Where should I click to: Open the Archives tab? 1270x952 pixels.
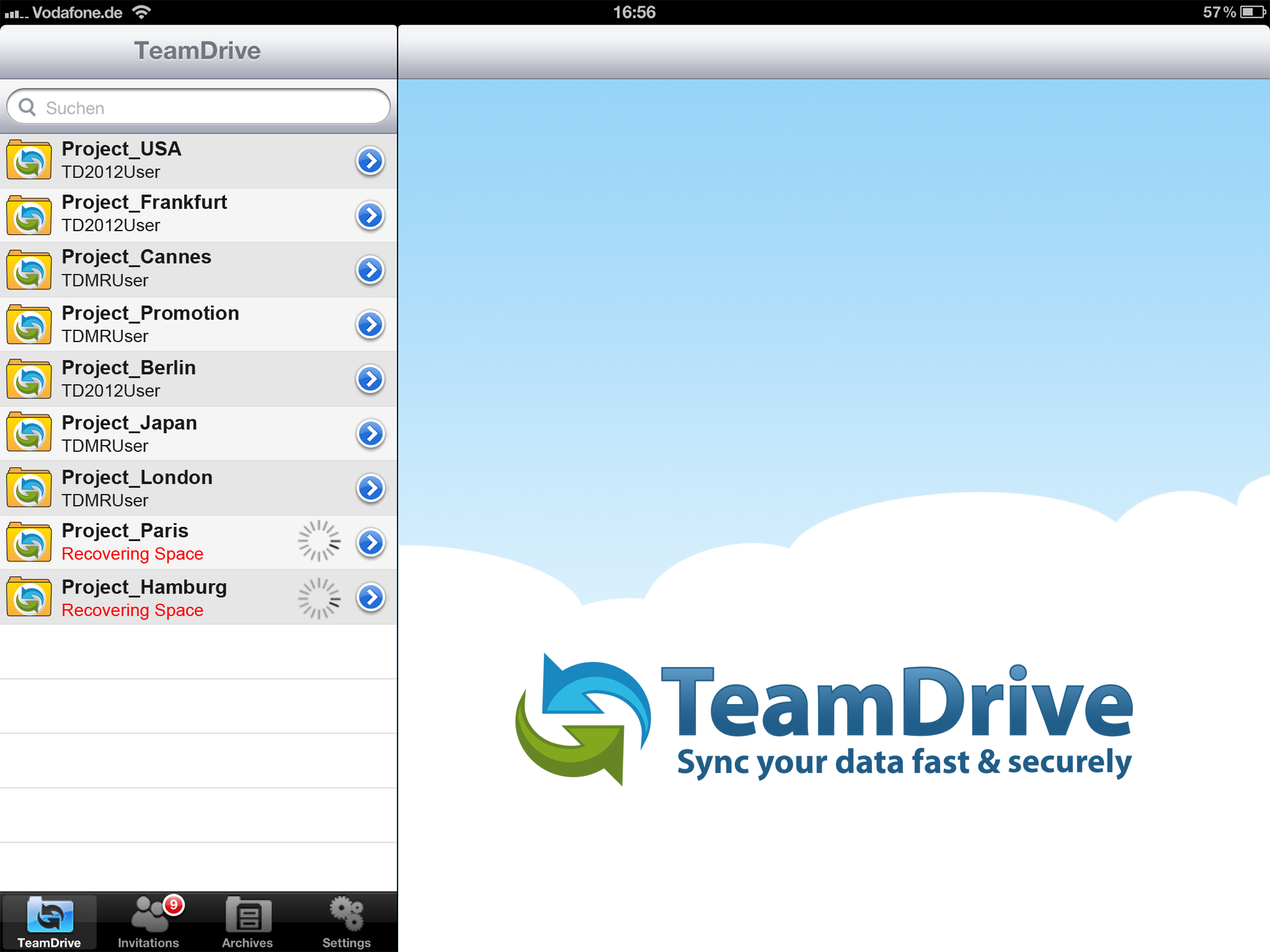247,922
